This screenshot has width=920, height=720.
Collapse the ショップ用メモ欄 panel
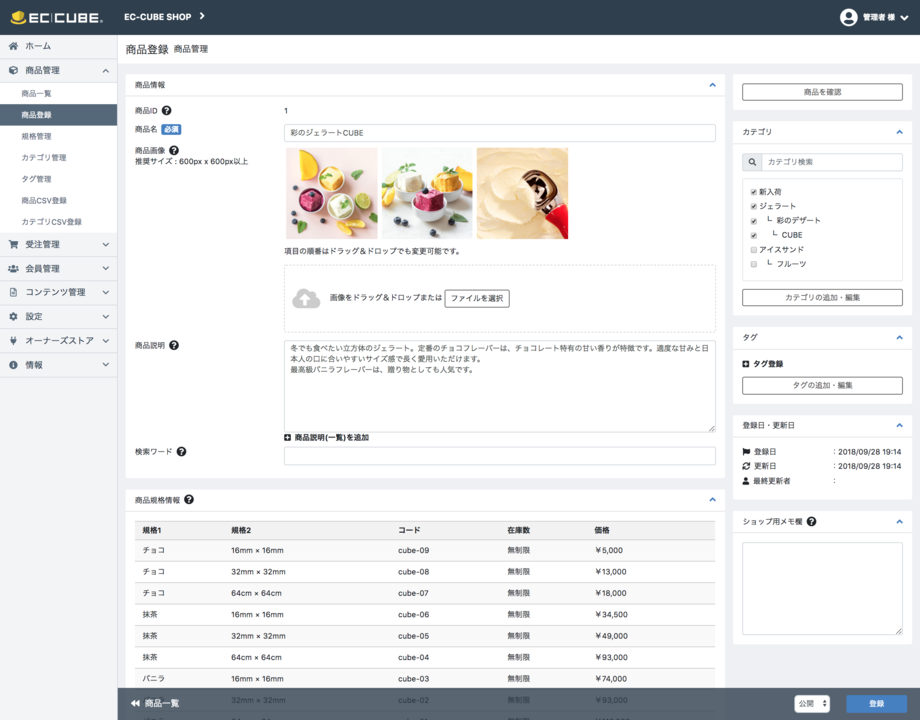click(x=899, y=521)
